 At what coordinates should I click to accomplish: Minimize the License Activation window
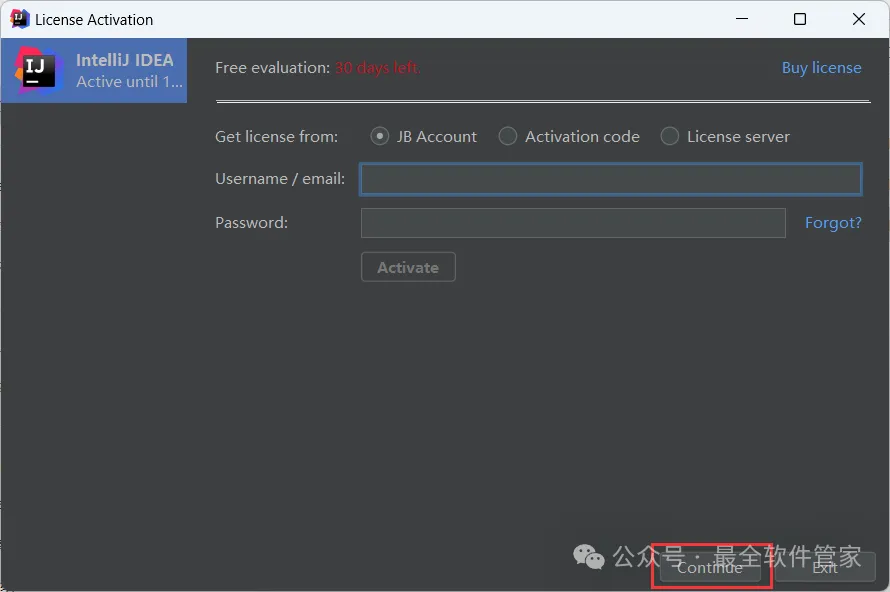click(x=742, y=19)
